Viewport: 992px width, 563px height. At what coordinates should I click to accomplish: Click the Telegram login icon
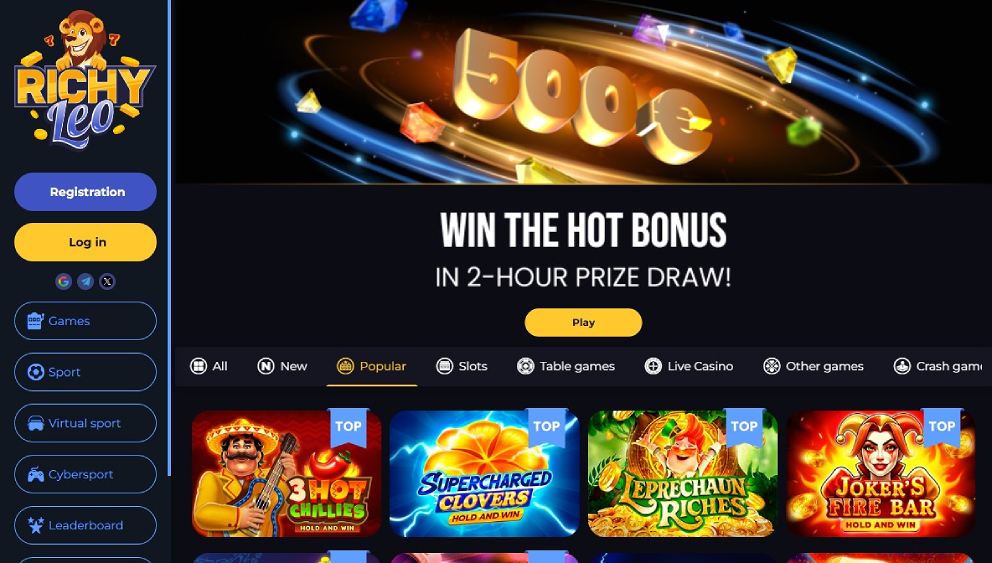coord(85,282)
